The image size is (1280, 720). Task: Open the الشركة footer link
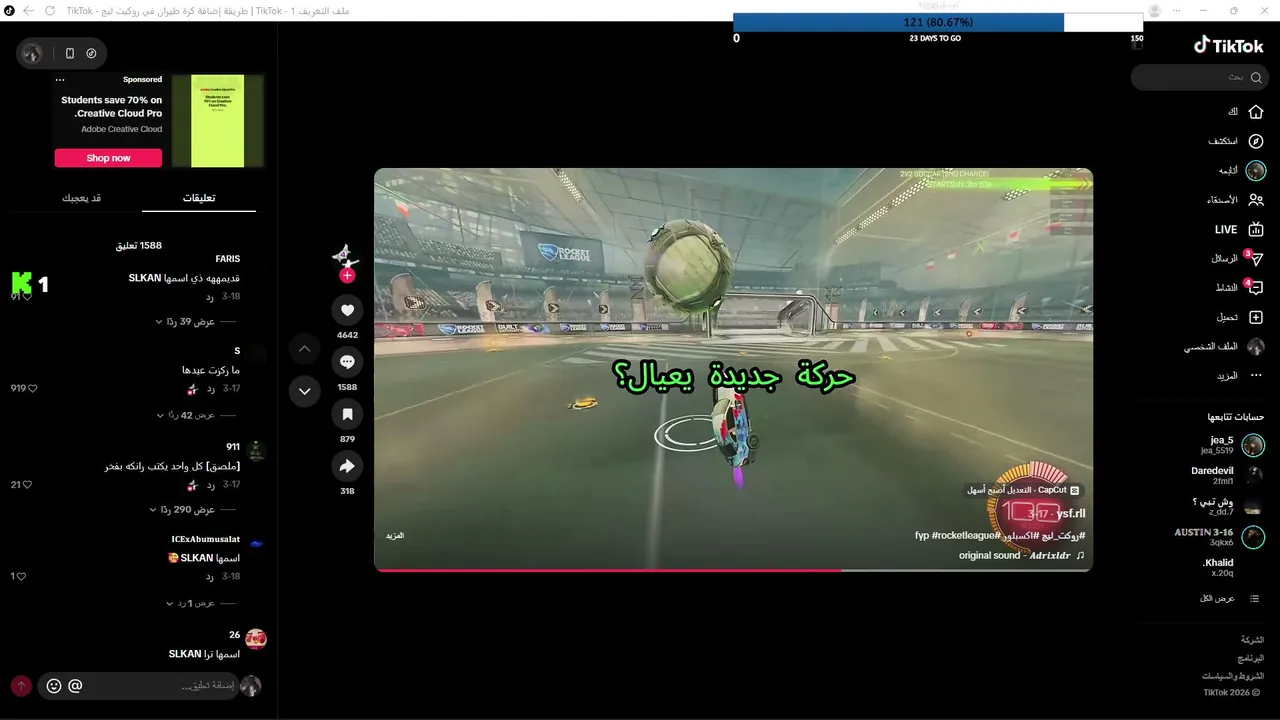1252,639
